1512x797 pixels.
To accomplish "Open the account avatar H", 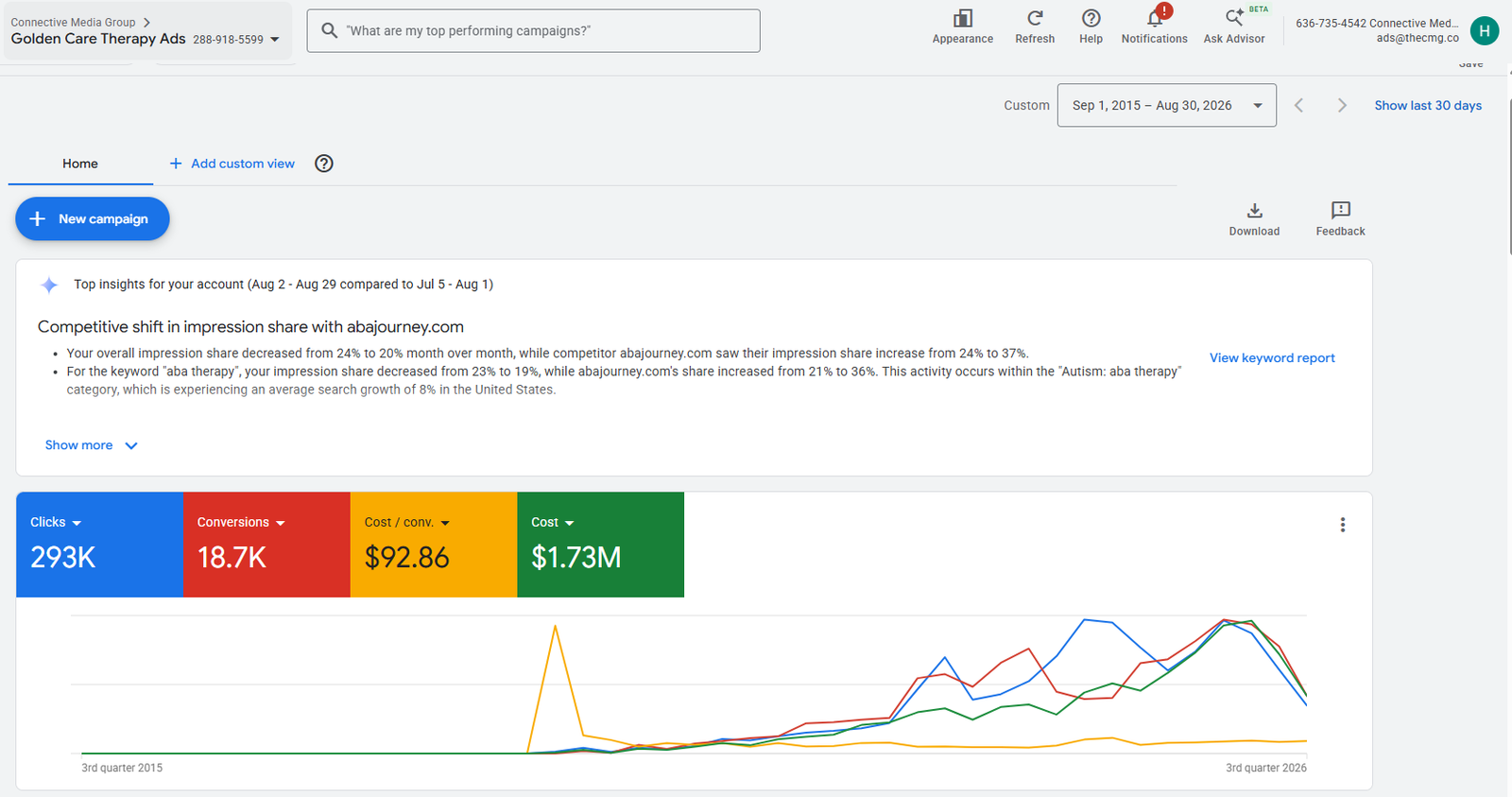I will click(x=1485, y=30).
